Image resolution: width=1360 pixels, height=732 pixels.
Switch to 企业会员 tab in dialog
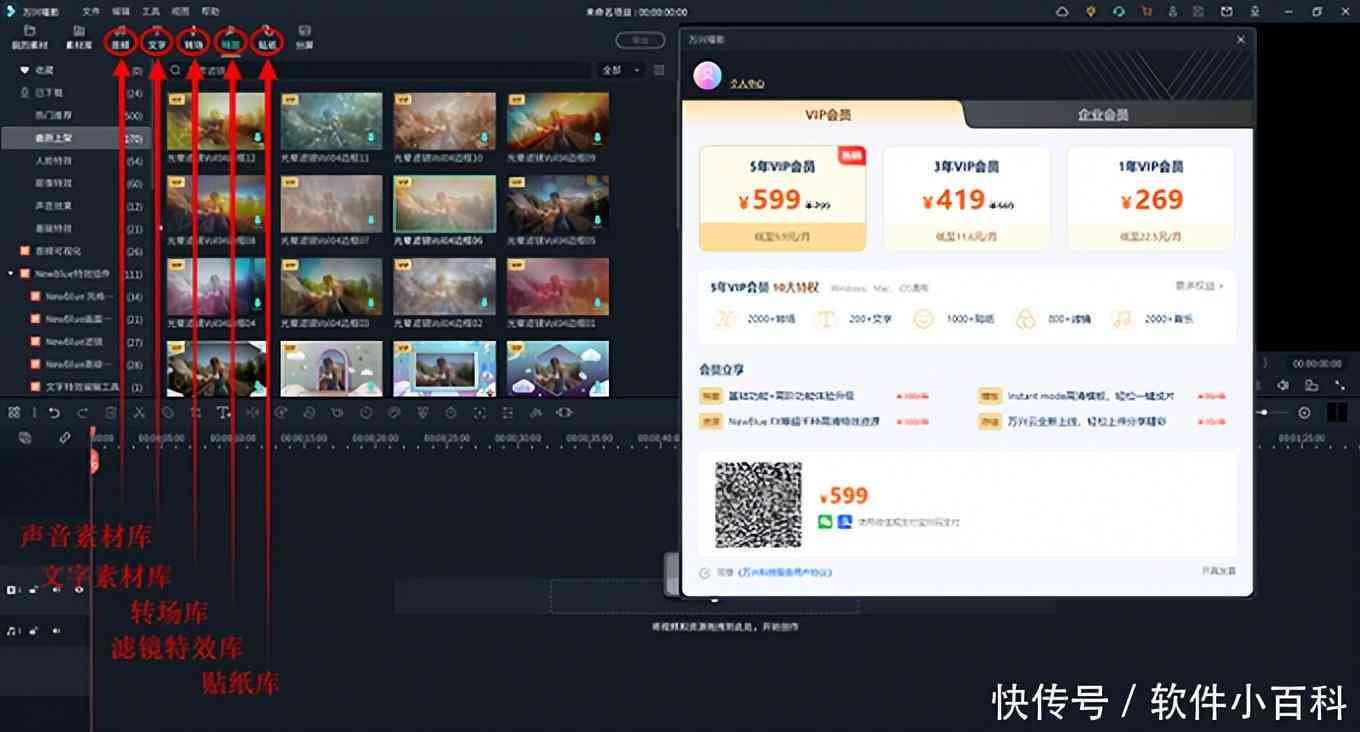click(x=1103, y=114)
